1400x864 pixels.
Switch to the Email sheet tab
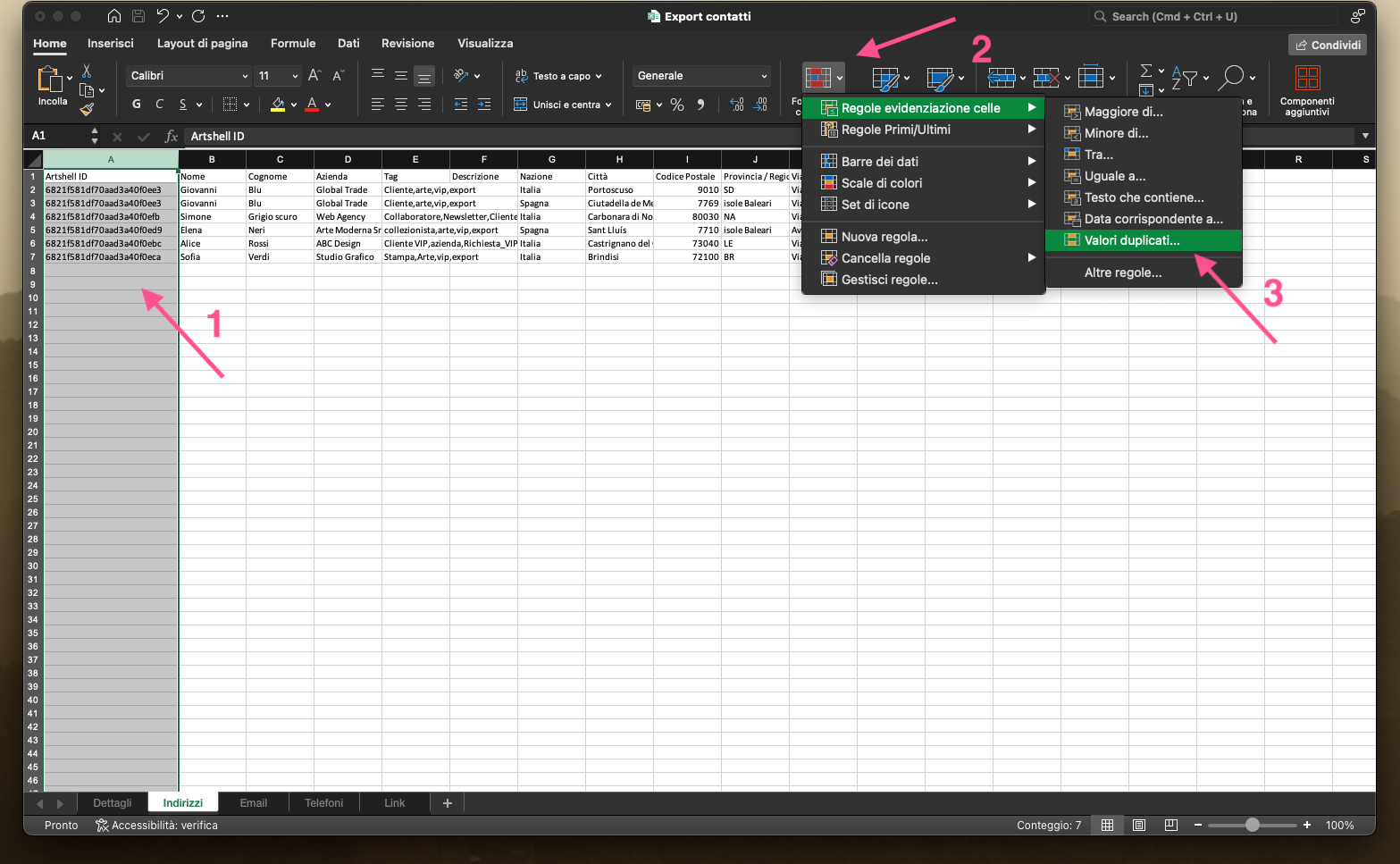click(254, 803)
